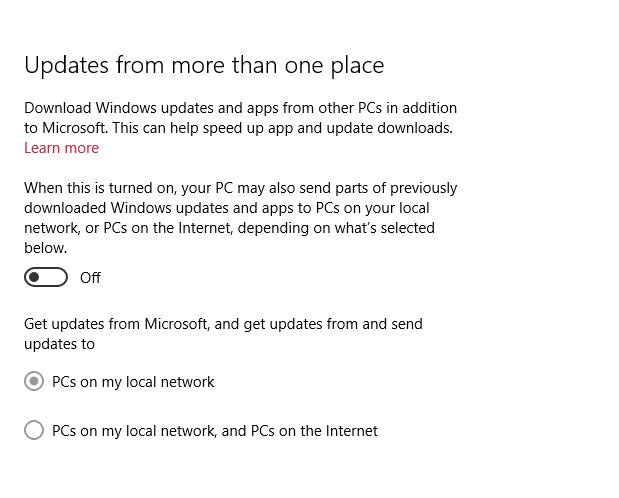Click the empty circle of the unselected radio option
The width and height of the screenshot is (619, 498).
tap(34, 431)
